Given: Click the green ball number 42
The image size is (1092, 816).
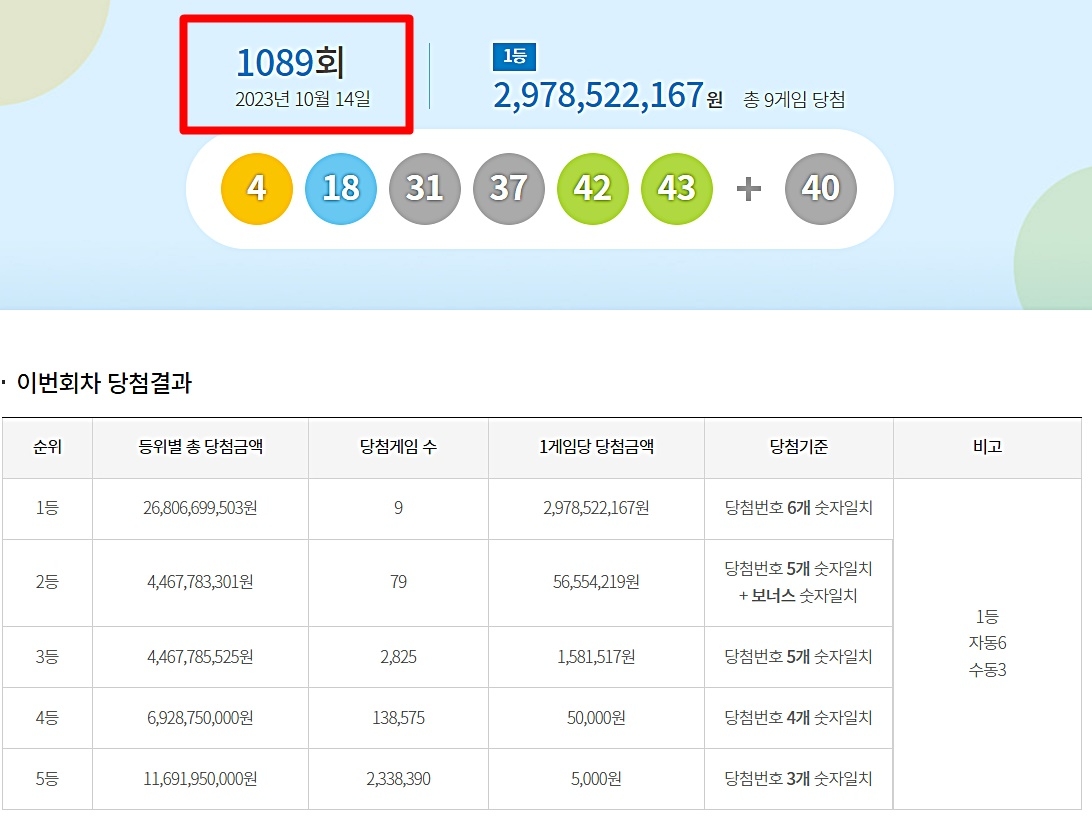Looking at the screenshot, I should (x=593, y=189).
